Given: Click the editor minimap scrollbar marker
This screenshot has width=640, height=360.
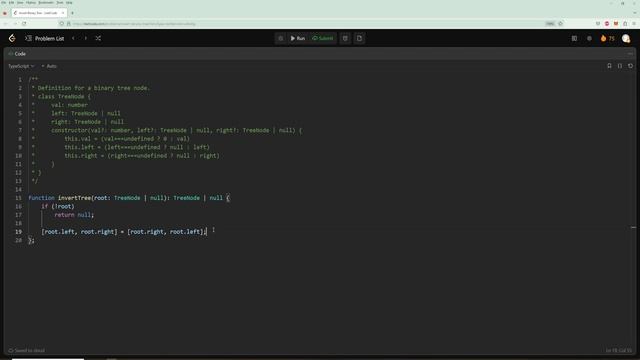Looking at the screenshot, I should (x=633, y=227).
